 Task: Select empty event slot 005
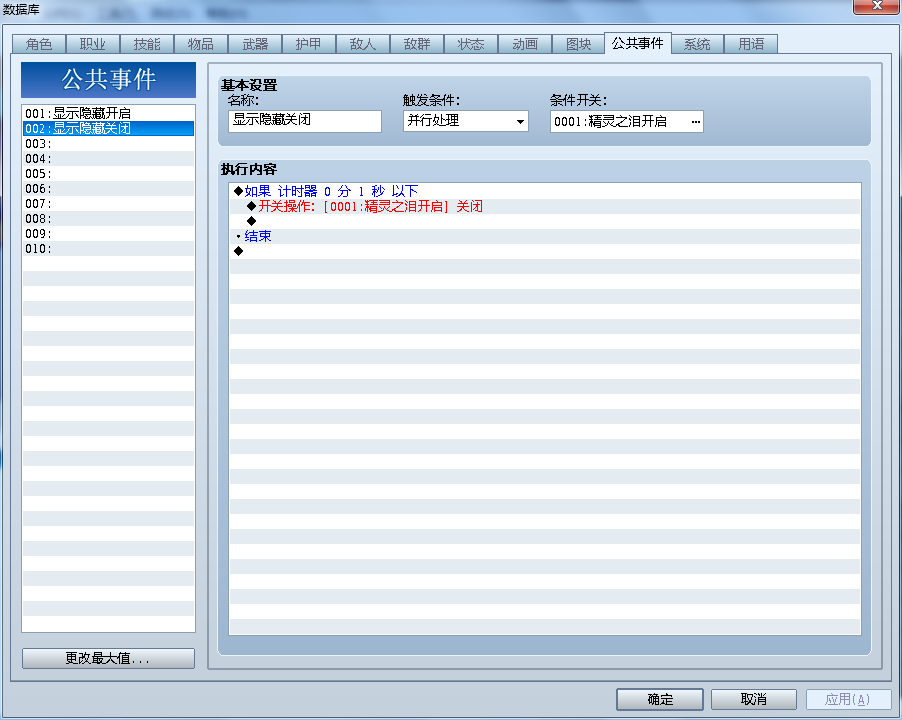(x=108, y=173)
